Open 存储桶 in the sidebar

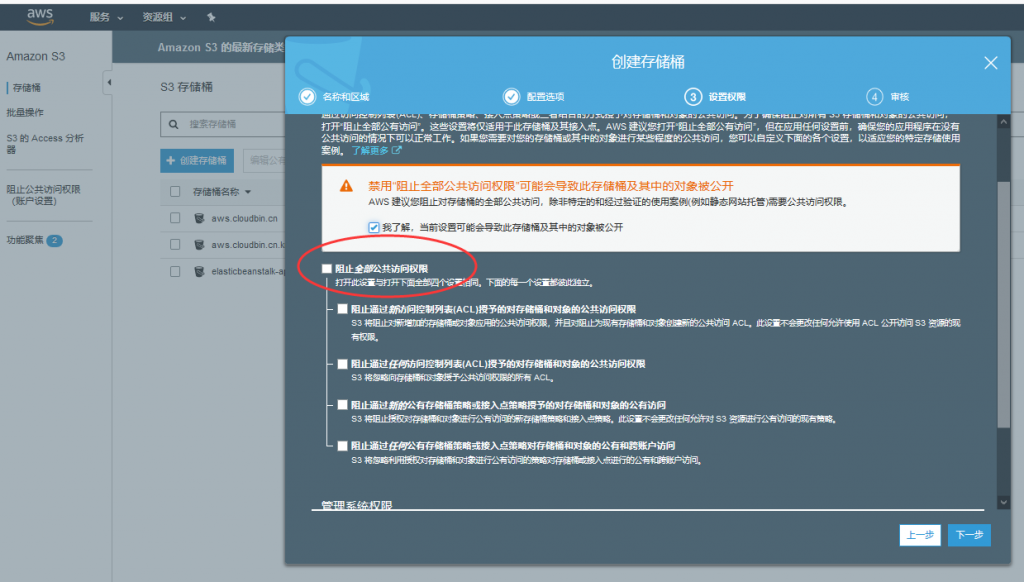click(x=27, y=88)
